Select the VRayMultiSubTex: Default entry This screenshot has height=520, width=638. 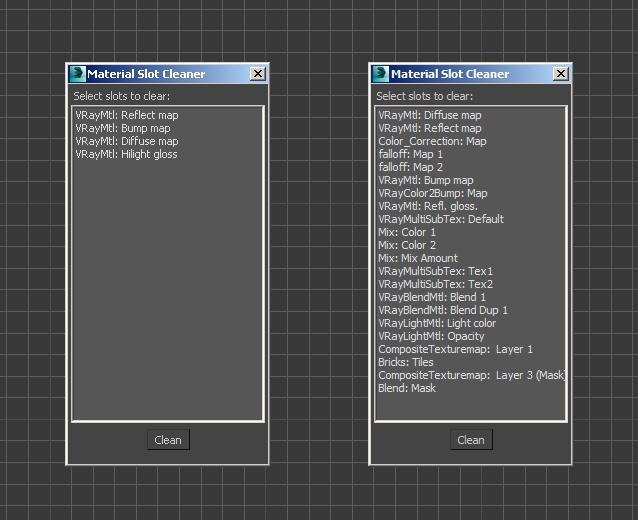pos(441,219)
